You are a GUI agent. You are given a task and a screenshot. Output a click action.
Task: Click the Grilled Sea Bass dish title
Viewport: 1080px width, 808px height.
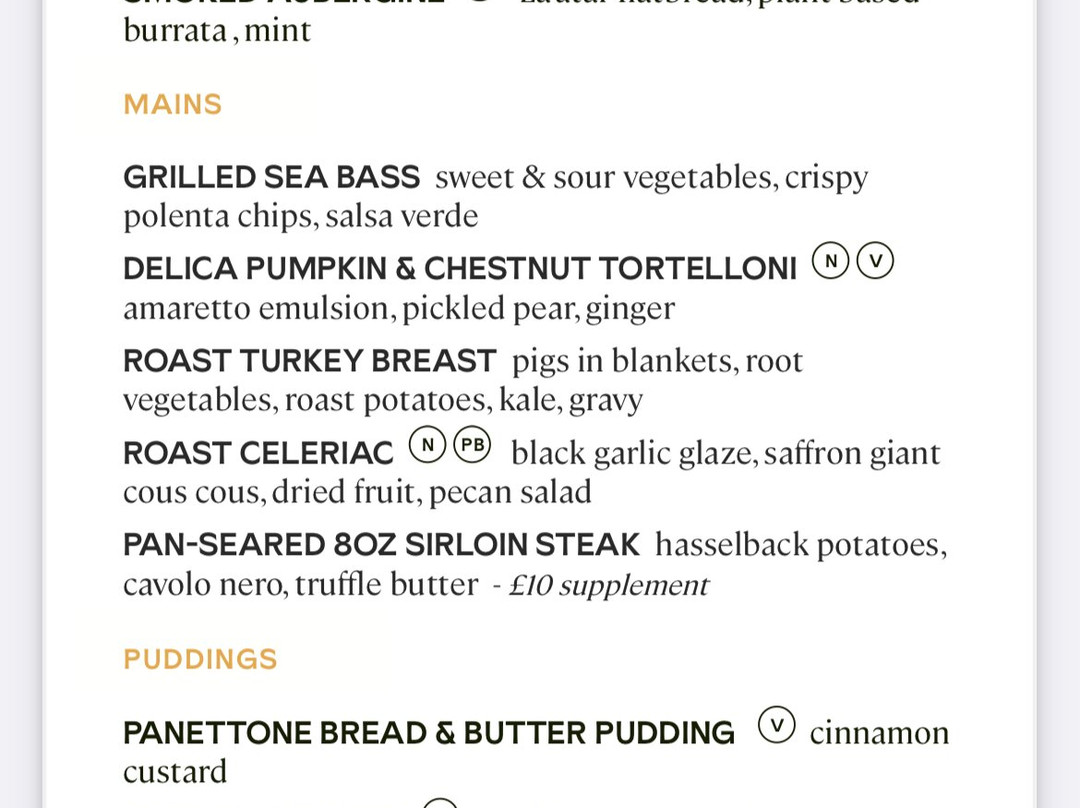point(271,177)
